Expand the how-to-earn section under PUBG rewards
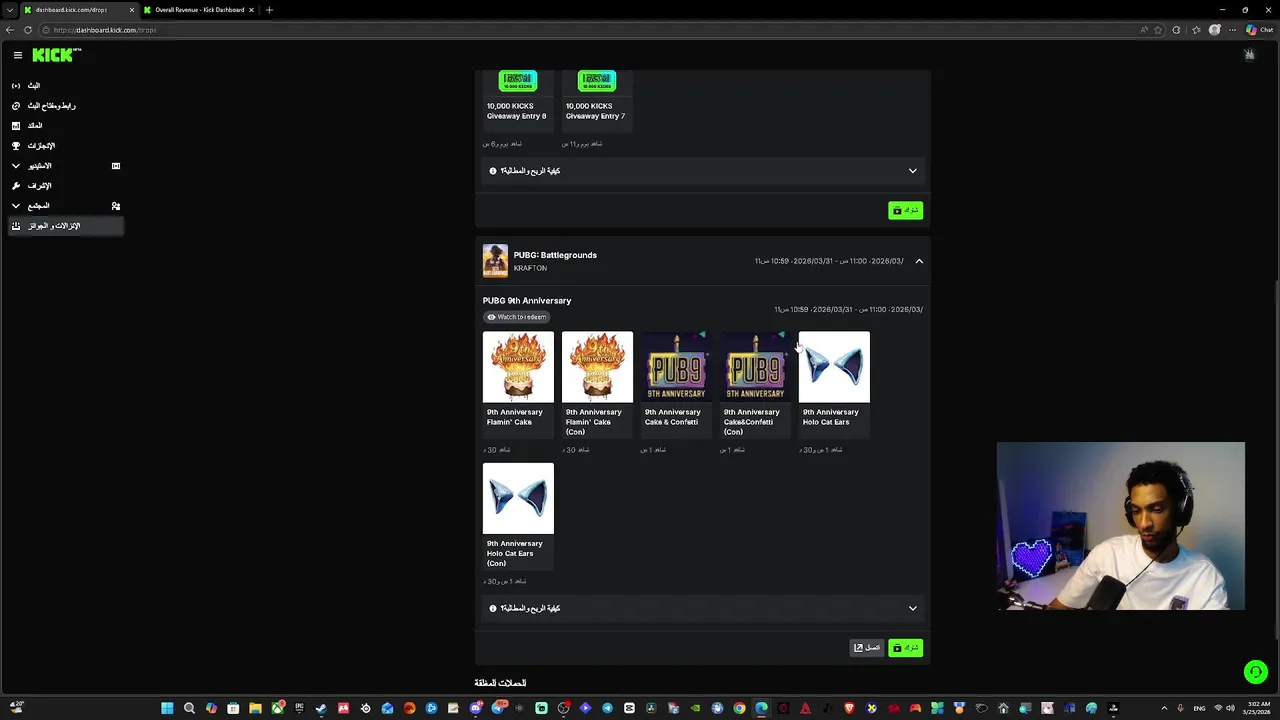Screen dimensions: 1280x720 click(912, 608)
